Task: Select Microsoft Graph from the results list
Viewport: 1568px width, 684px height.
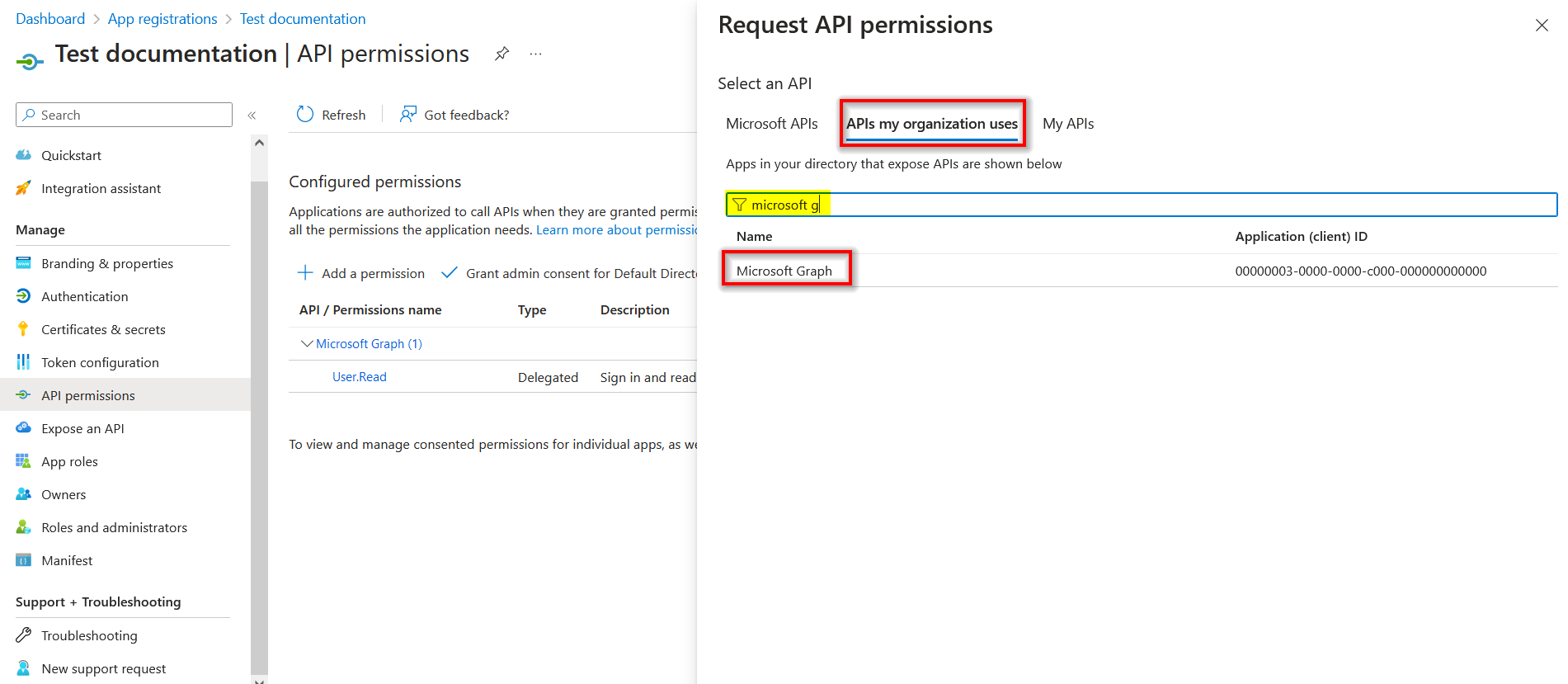Action: 784,270
